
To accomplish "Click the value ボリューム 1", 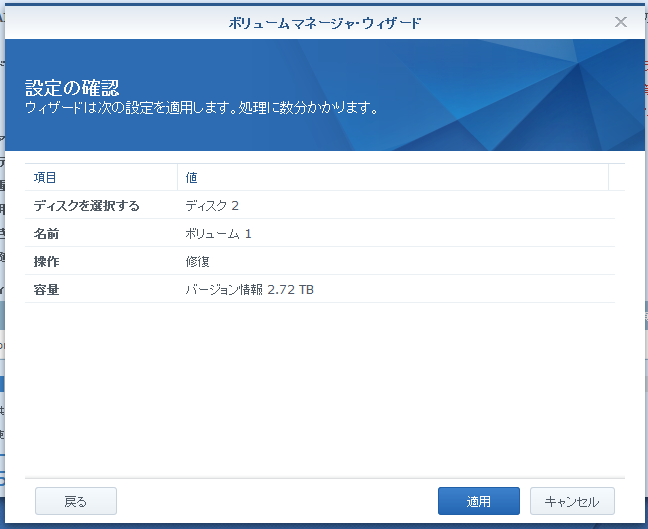I will (x=218, y=234).
